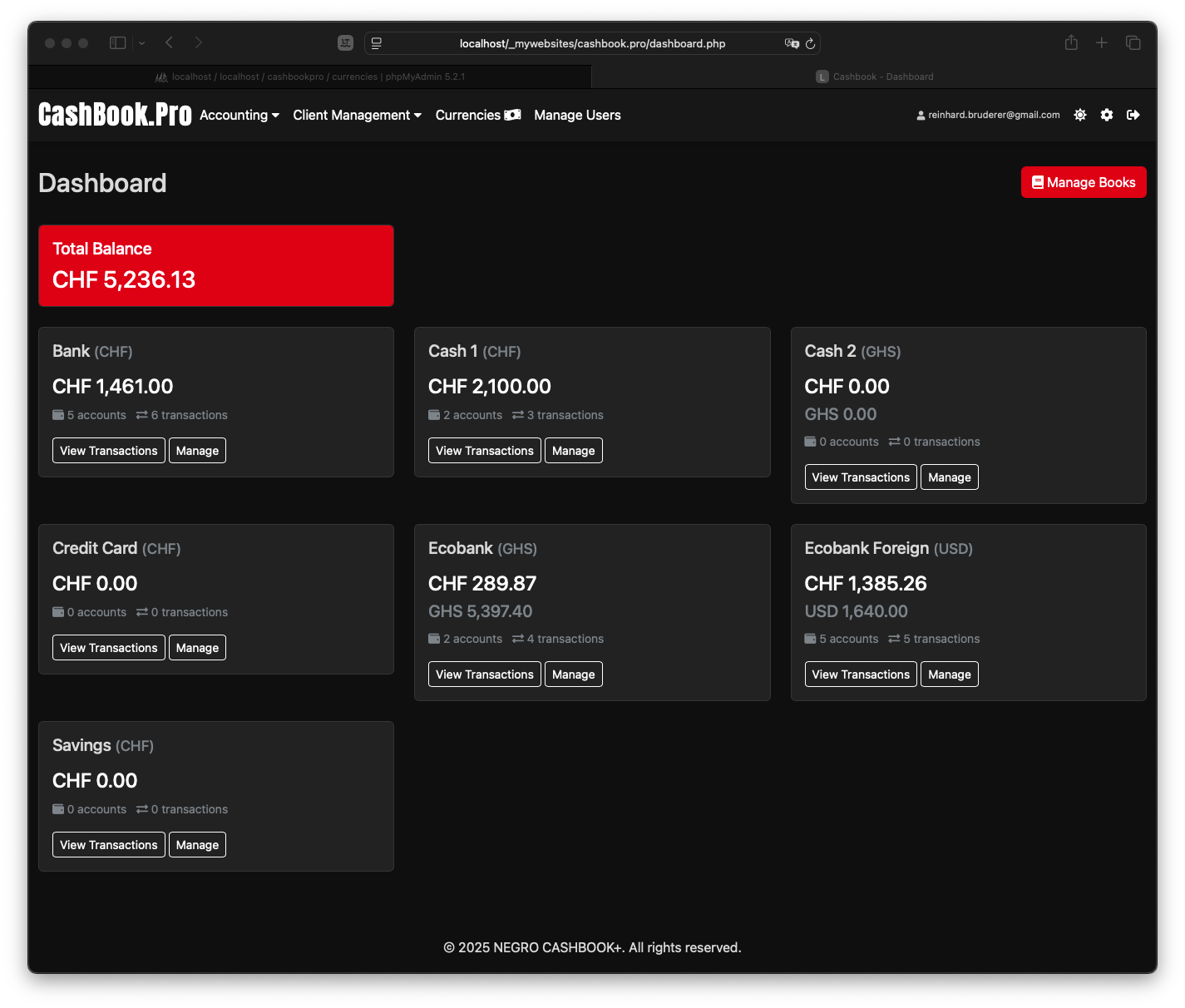Click the banknote icon beside Currencies

coord(512,115)
